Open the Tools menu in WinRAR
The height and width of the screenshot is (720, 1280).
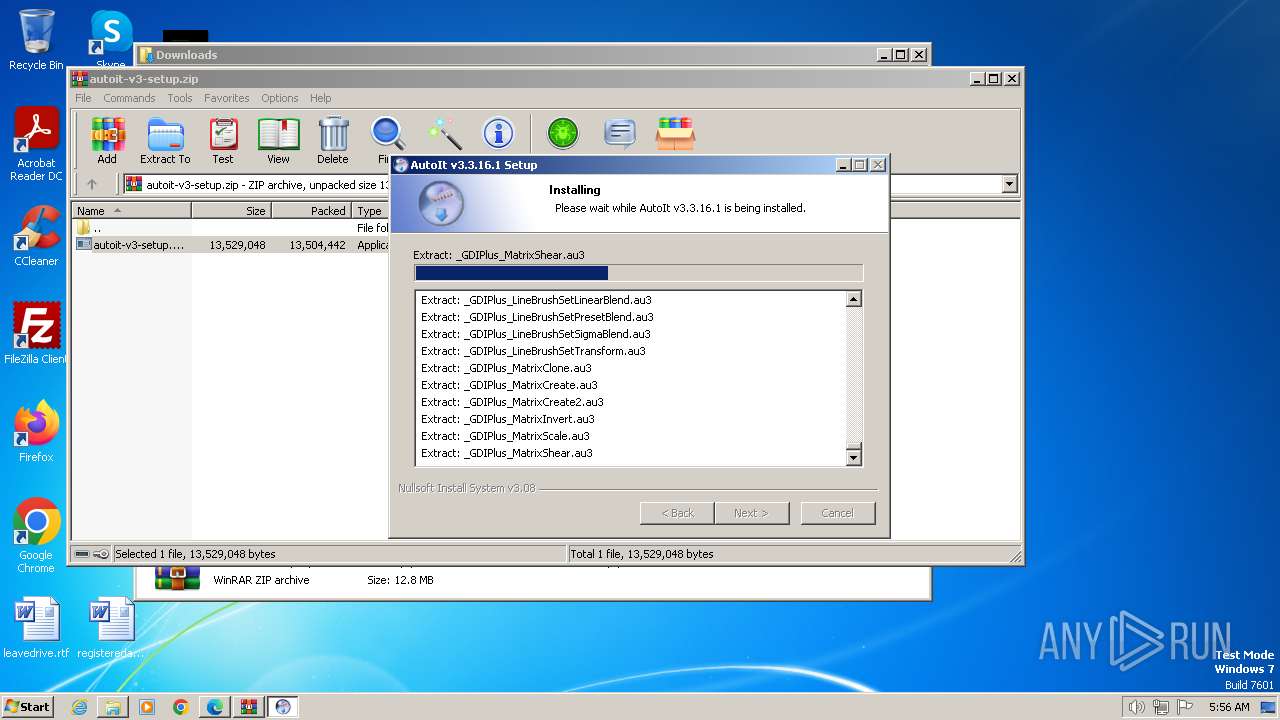pos(180,98)
